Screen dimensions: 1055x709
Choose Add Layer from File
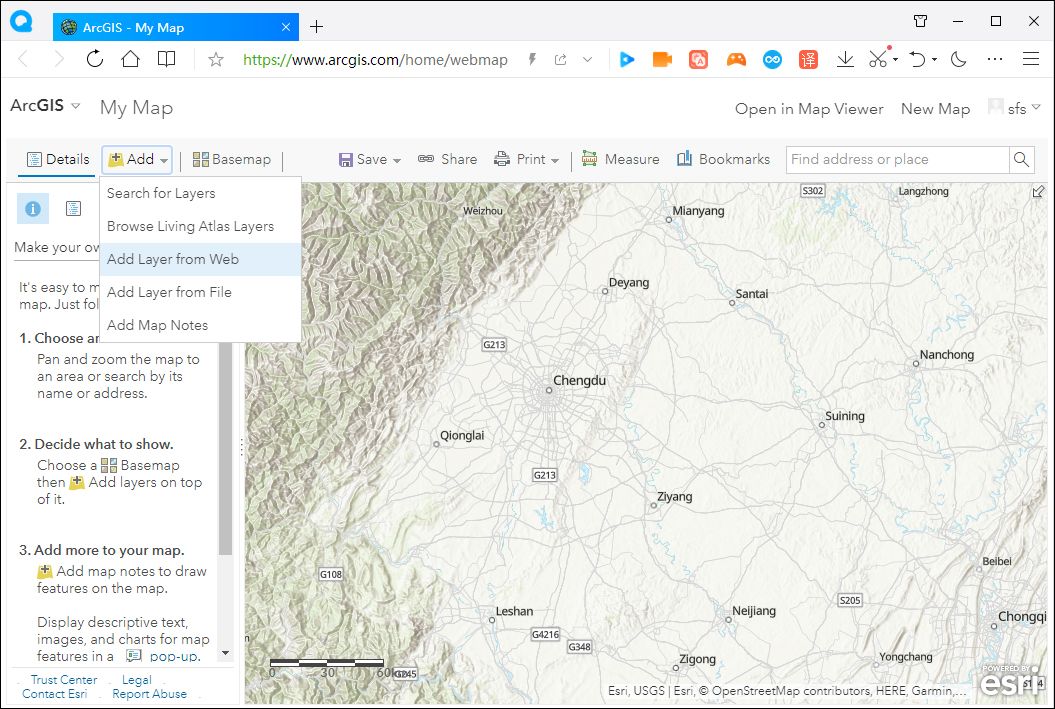(x=200, y=292)
